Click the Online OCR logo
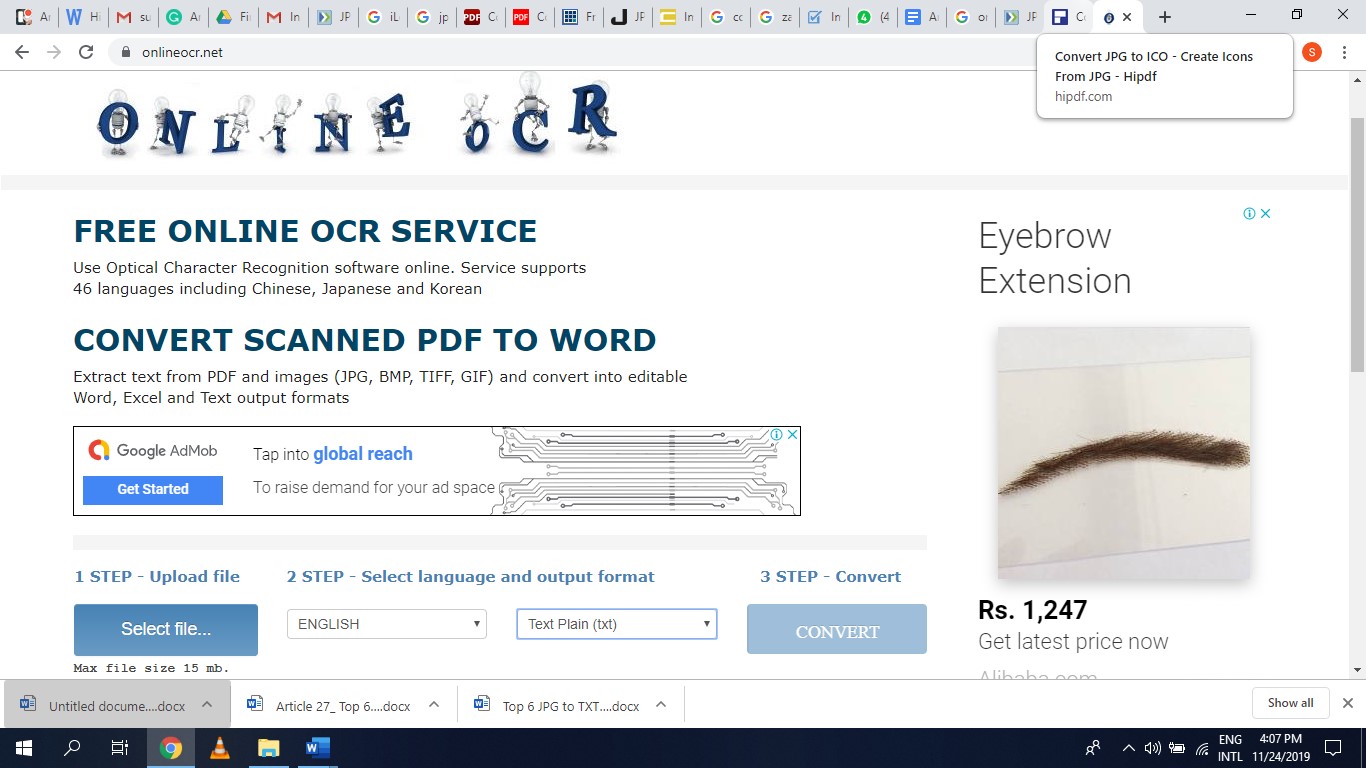 tap(358, 117)
